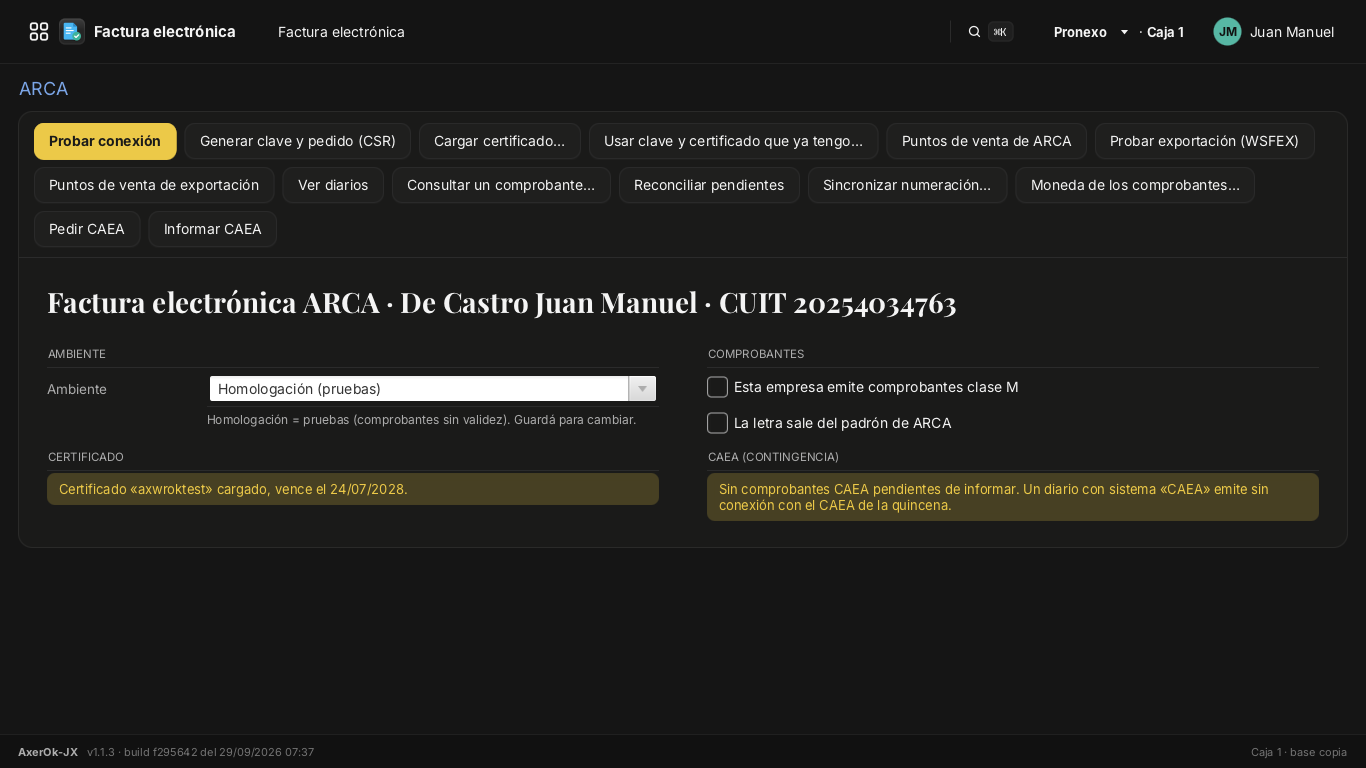Click the ARCA breadcrumb link
This screenshot has height=768, width=1366.
pyautogui.click(x=44, y=89)
